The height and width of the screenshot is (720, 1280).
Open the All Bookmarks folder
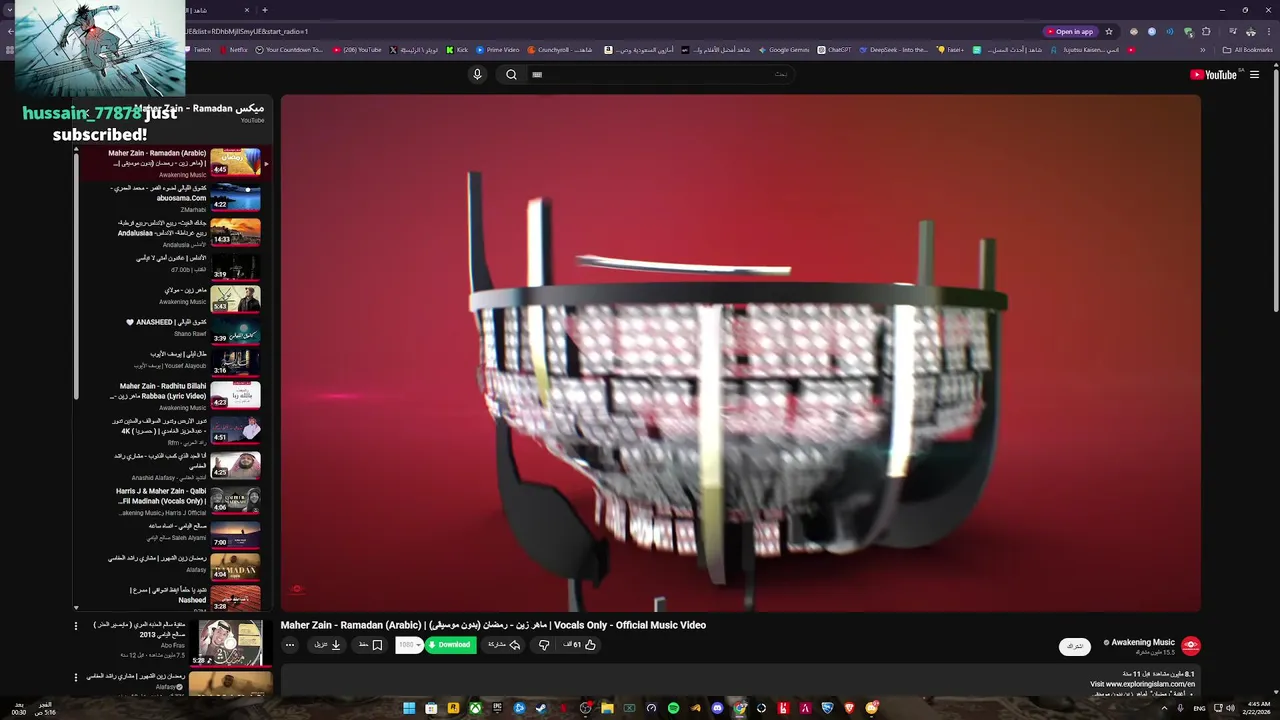(1248, 49)
